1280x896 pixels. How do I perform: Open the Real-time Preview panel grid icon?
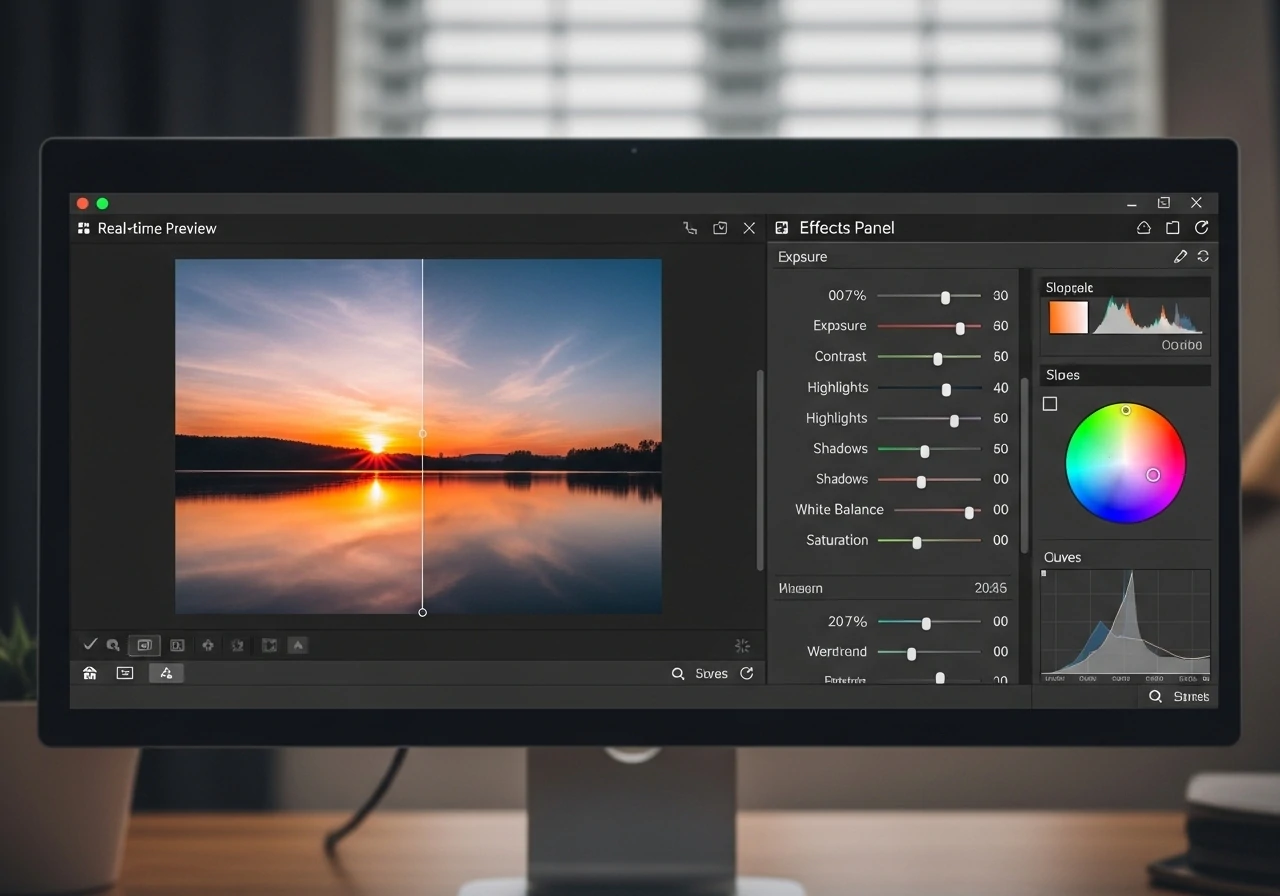[x=84, y=228]
